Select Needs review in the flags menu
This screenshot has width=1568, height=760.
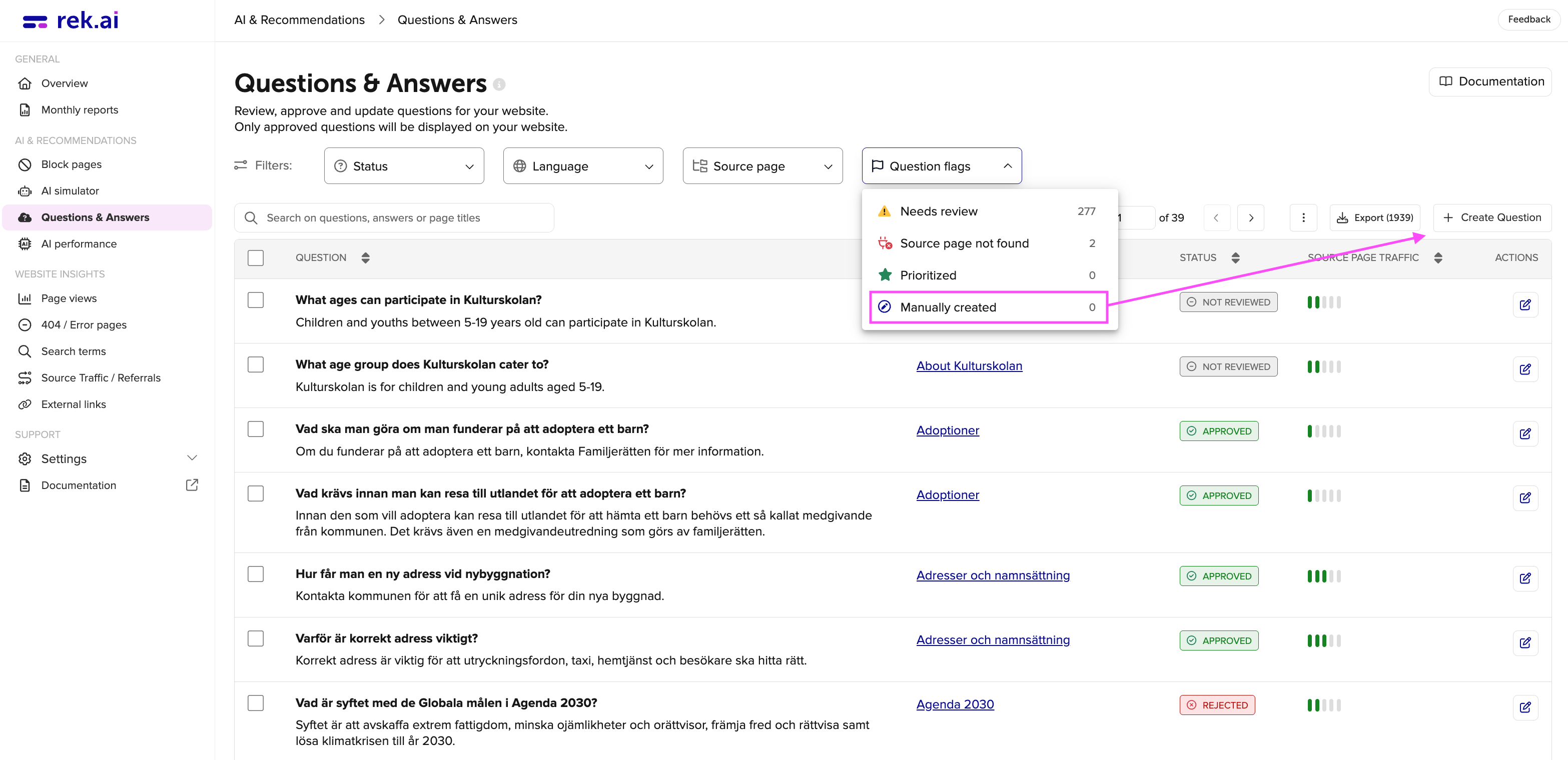pos(939,211)
